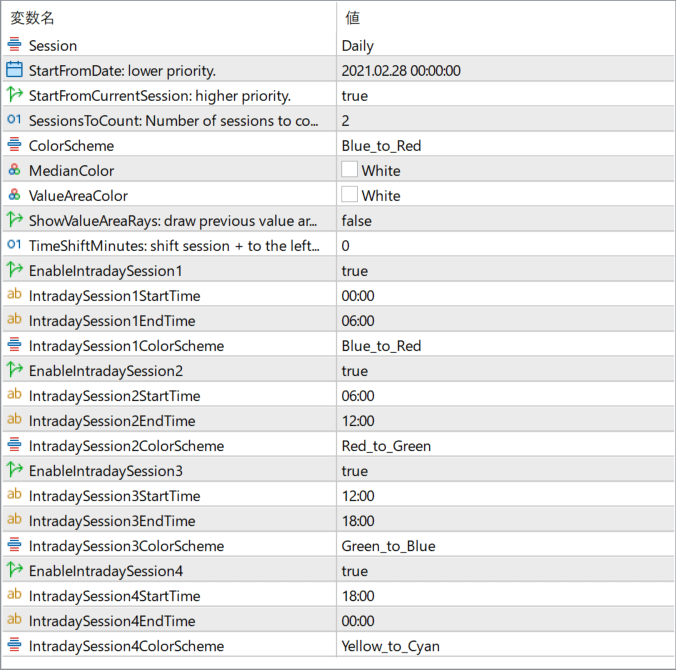Click the color palette icon beside MedianColor
676x670 pixels.
pyautogui.click(x=14, y=170)
